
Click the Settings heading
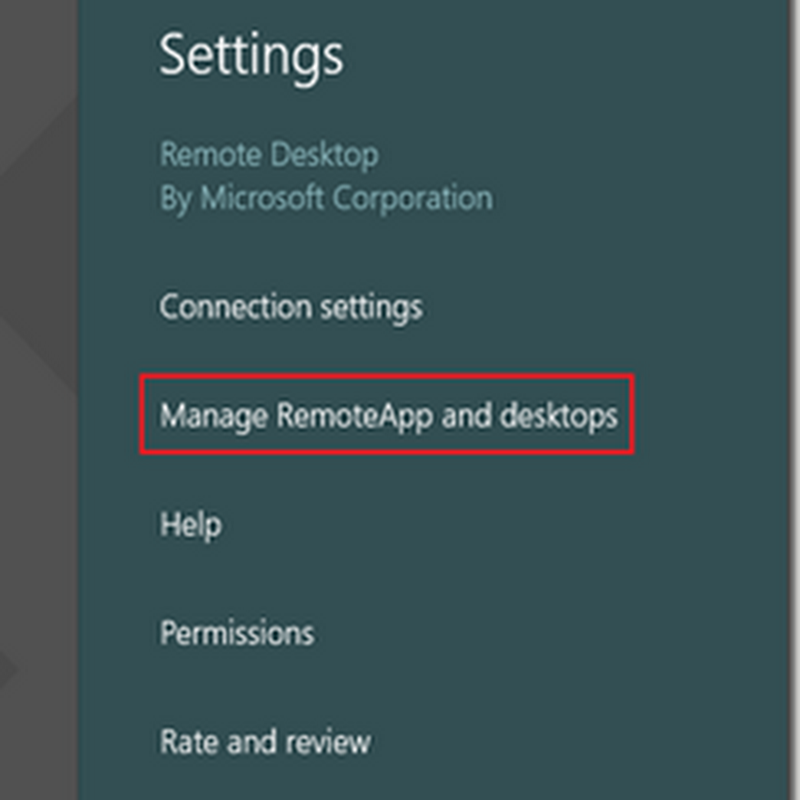(251, 55)
